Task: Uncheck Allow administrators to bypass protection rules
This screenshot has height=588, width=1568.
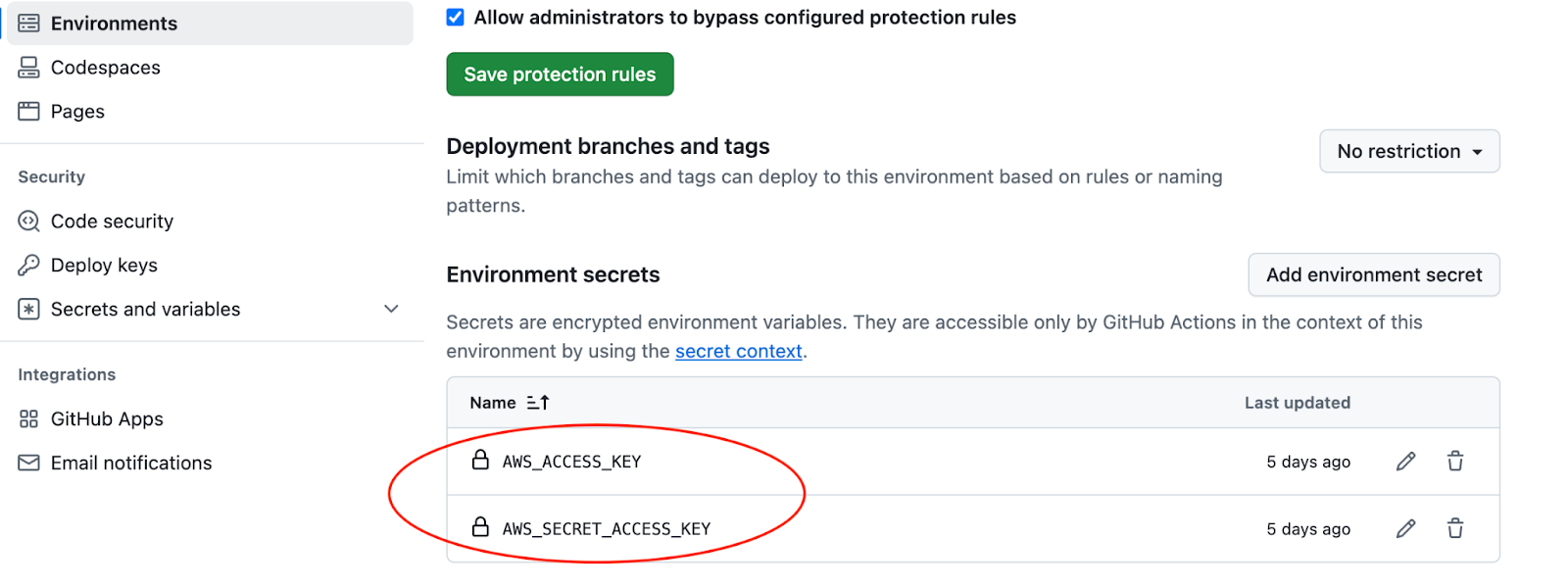Action: 455,17
